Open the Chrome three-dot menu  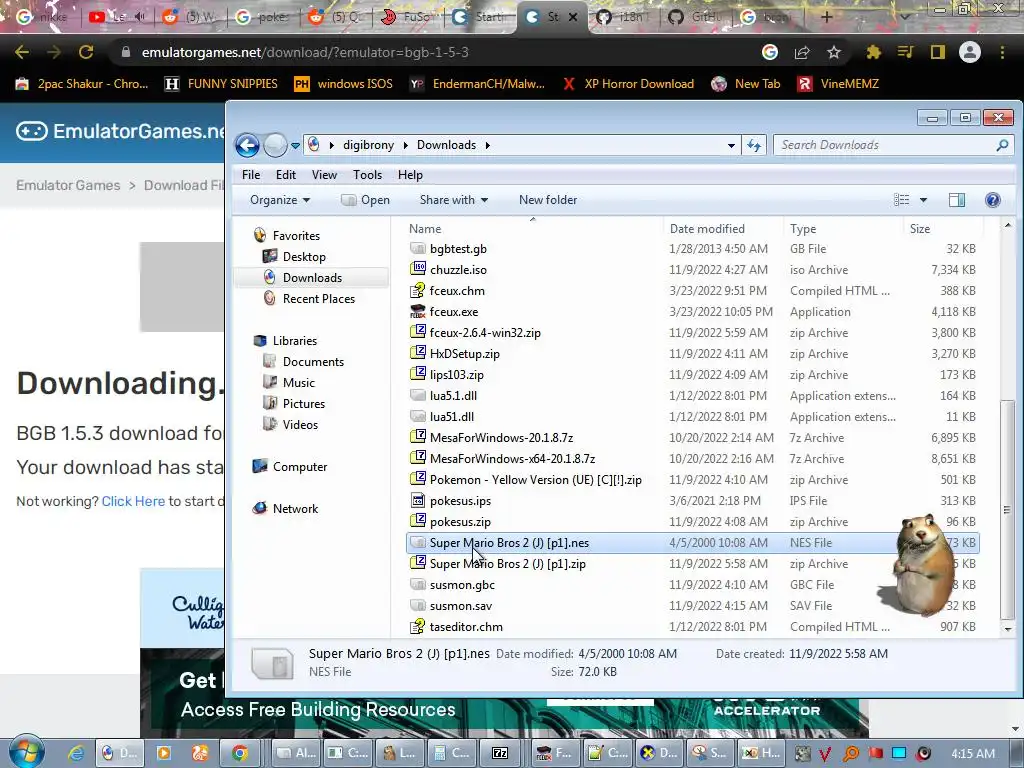point(1002,52)
